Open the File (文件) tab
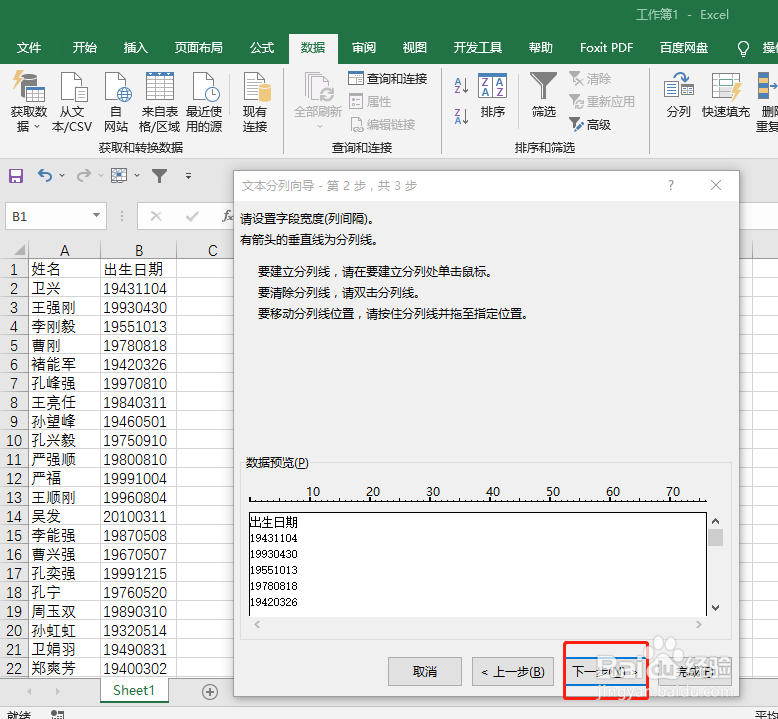The height and width of the screenshot is (719, 778). click(x=29, y=48)
